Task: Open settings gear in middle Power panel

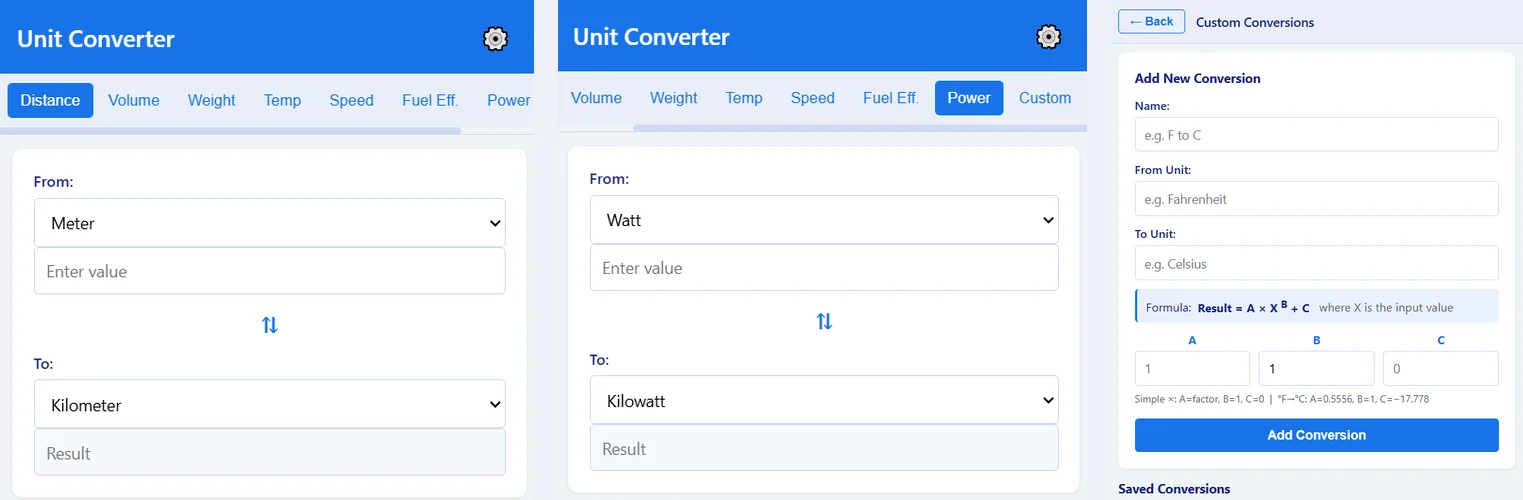Action: 1048,37
